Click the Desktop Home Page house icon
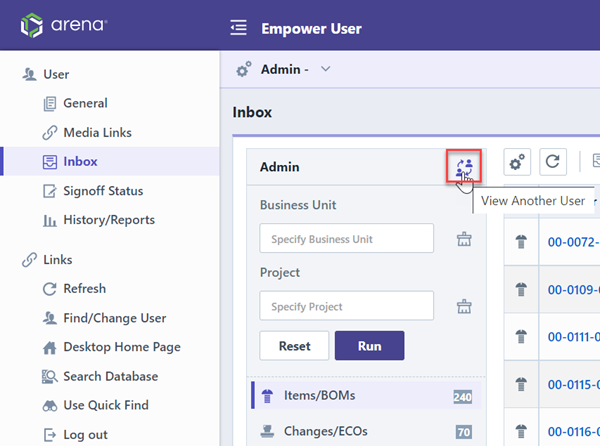 50,347
